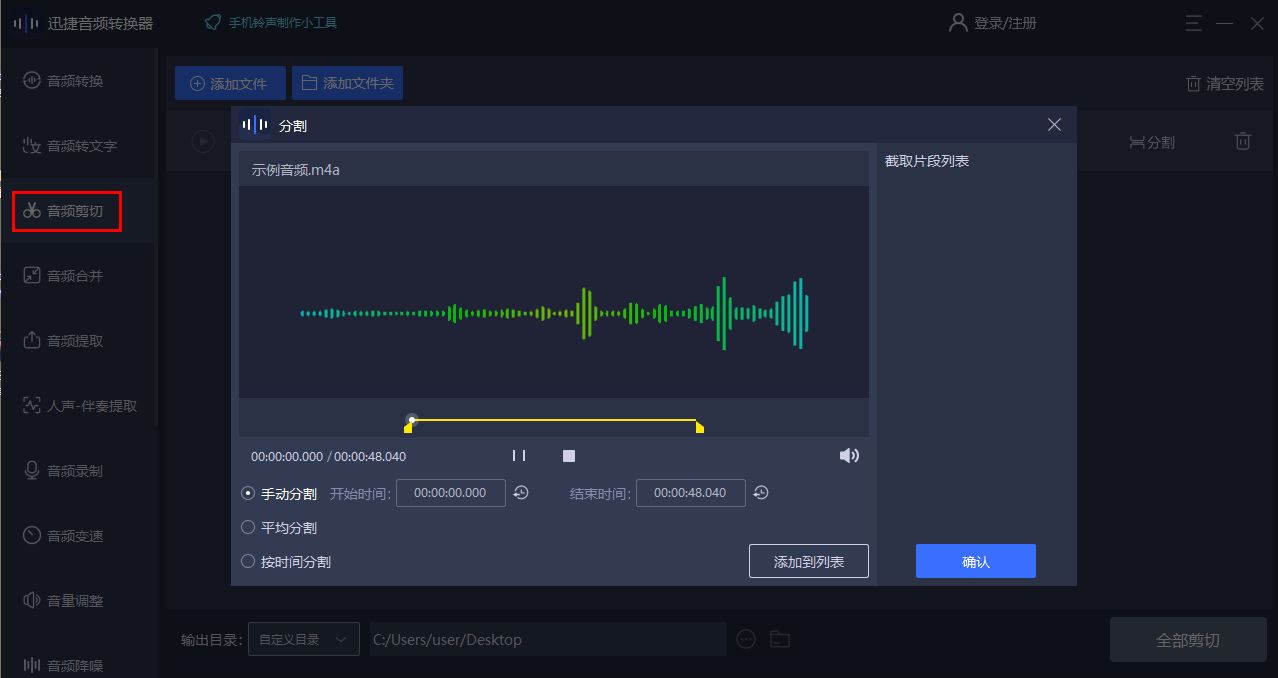Click the three-dots browse icon by output path

click(x=745, y=640)
